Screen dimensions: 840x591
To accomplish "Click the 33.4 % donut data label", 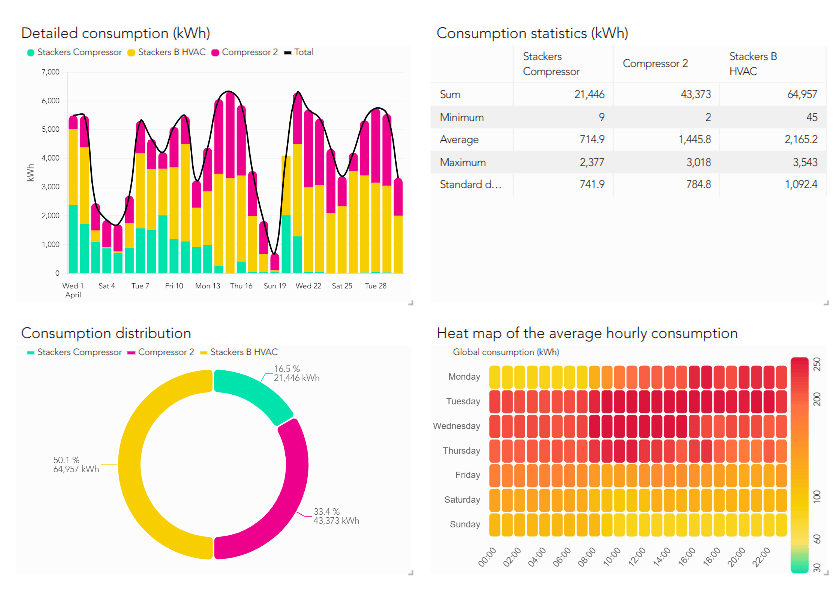I will (x=336, y=516).
